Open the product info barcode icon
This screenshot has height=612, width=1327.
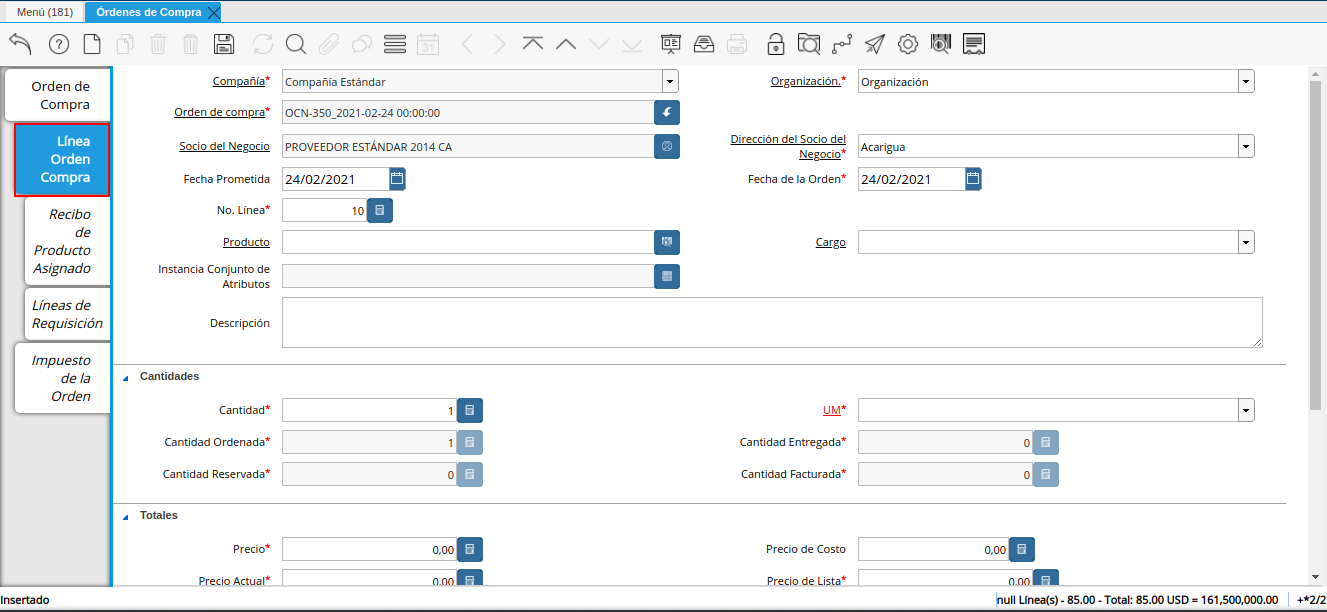(941, 44)
